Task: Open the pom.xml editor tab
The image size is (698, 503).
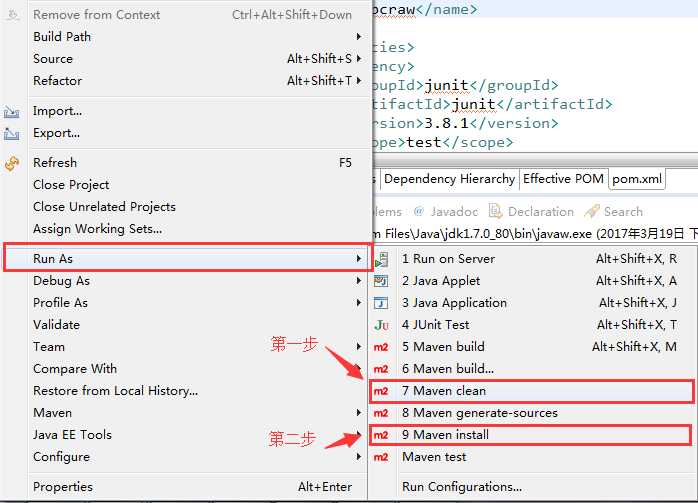Action: point(638,179)
